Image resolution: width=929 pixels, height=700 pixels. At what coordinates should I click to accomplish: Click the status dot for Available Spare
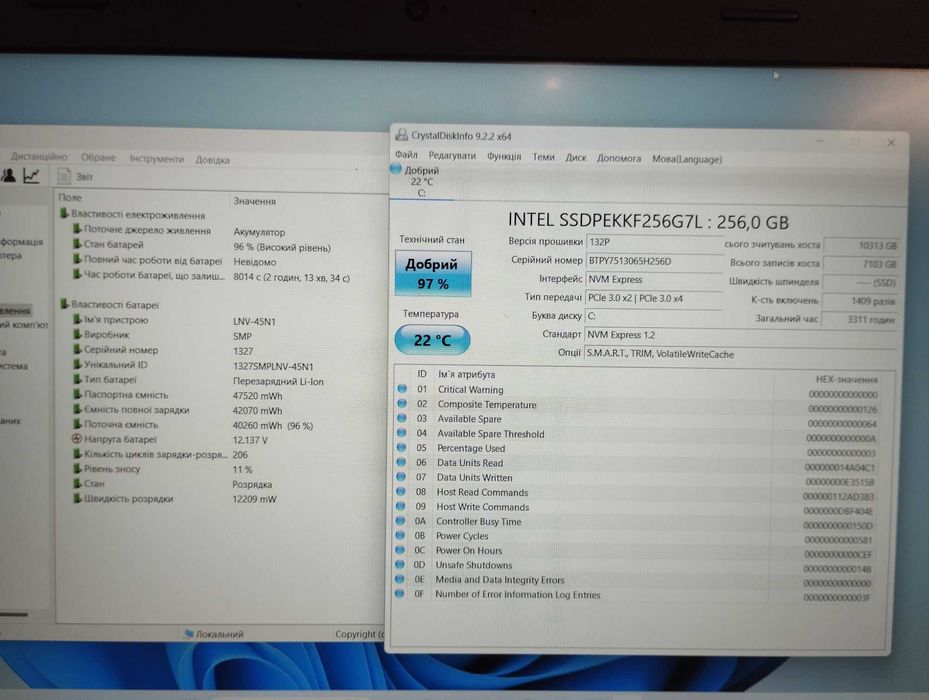pyautogui.click(x=402, y=418)
